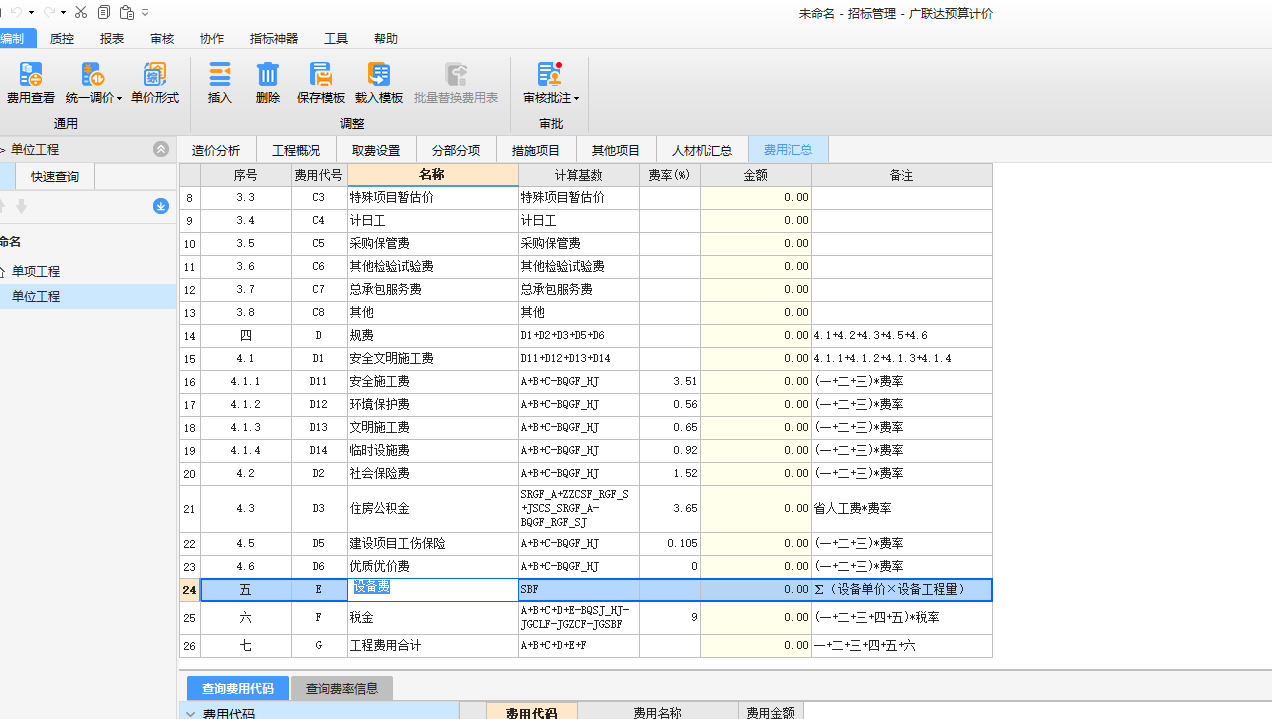The height and width of the screenshot is (719, 1272).
Task: Copy using the quick-access copy icon
Action: click(104, 12)
